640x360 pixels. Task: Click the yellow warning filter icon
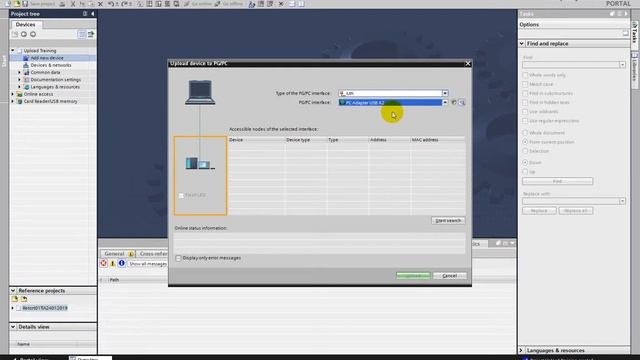pos(113,264)
